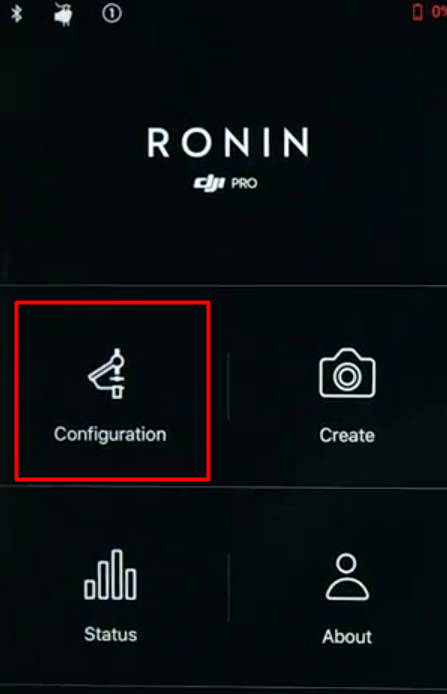Tap the red battery level icon
Screen dimensions: 447x694
click(417, 12)
